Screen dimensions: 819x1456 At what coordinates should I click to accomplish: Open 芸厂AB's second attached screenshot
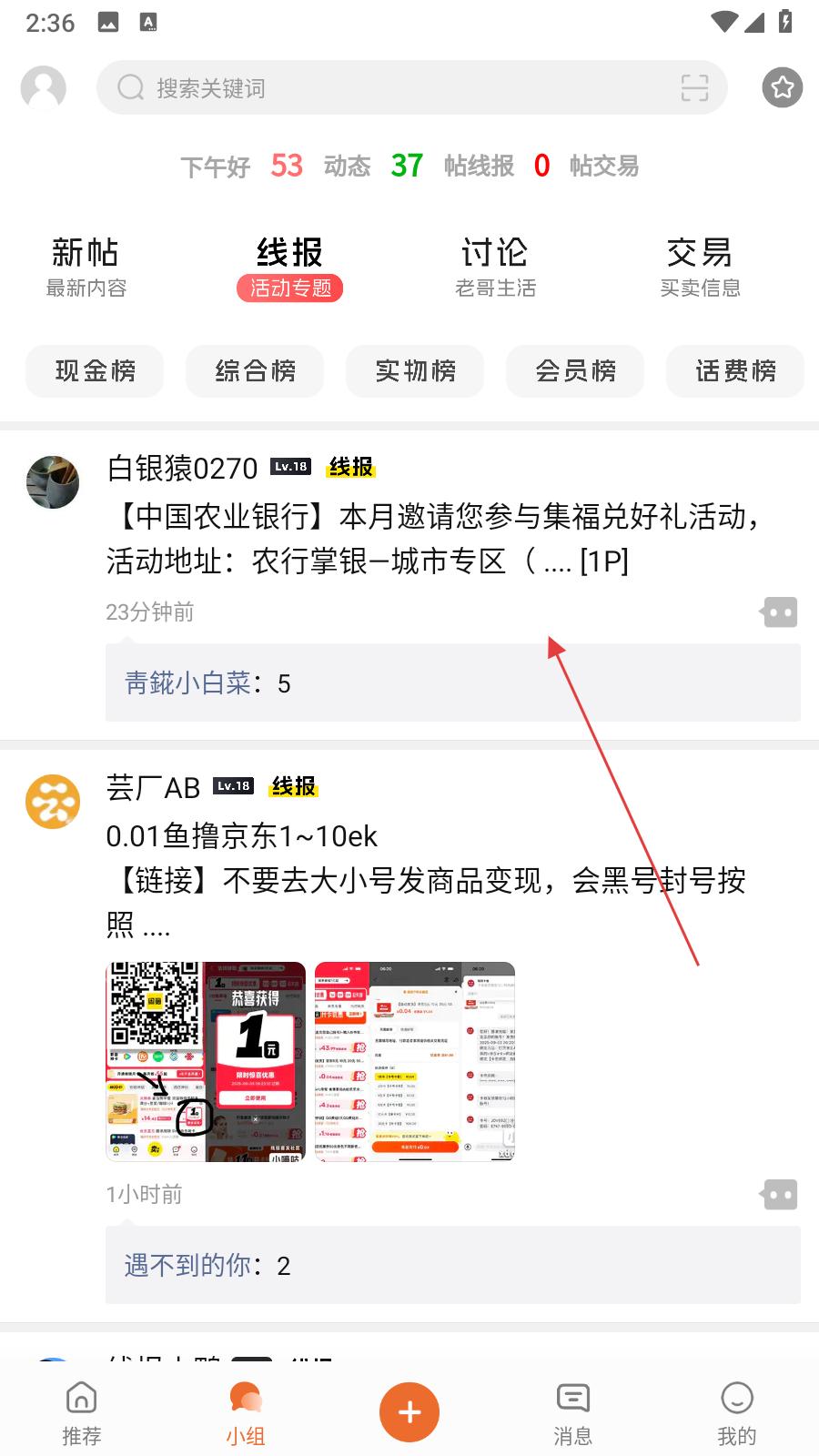(x=415, y=1061)
